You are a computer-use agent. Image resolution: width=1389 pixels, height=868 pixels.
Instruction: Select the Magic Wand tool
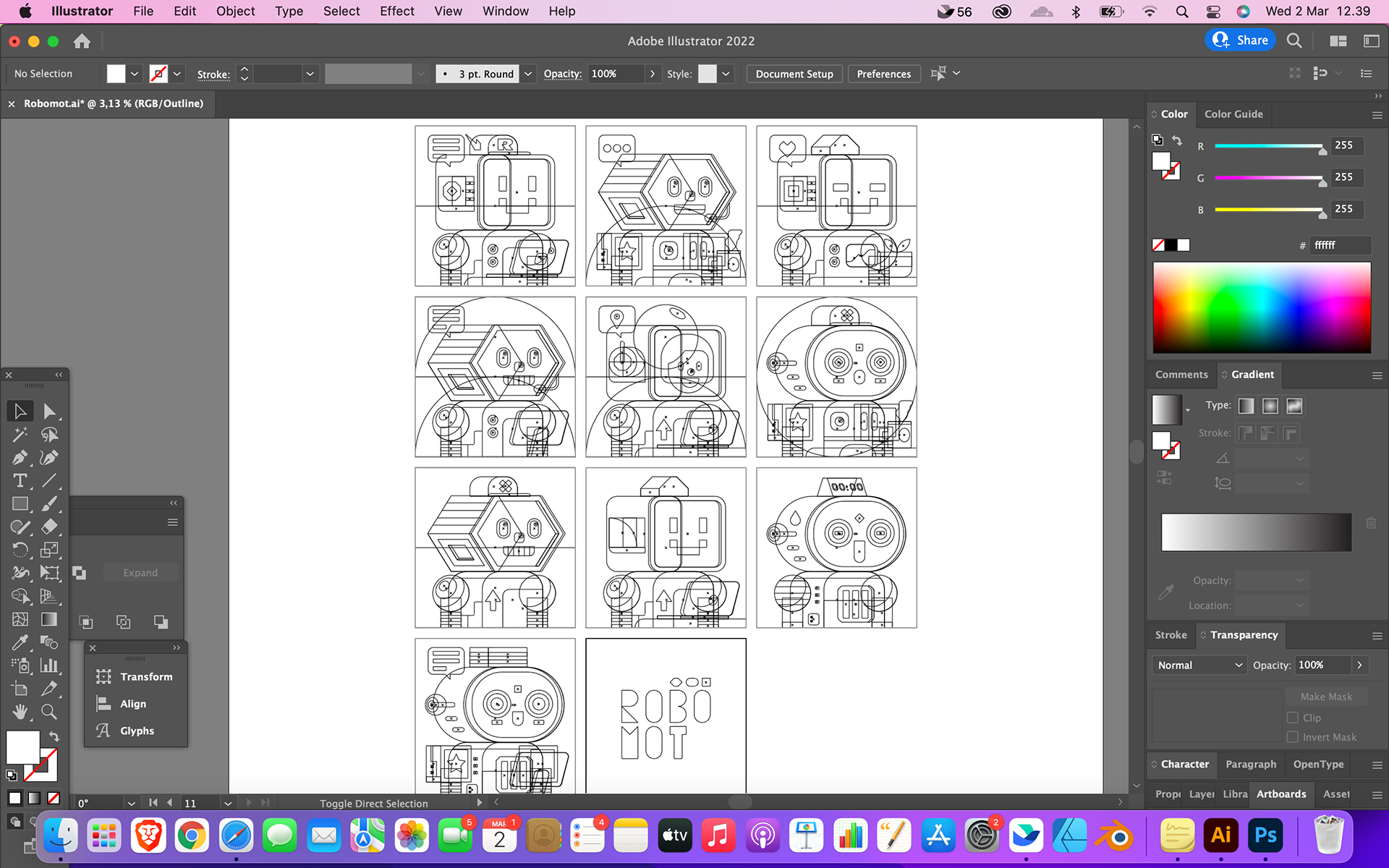click(20, 434)
